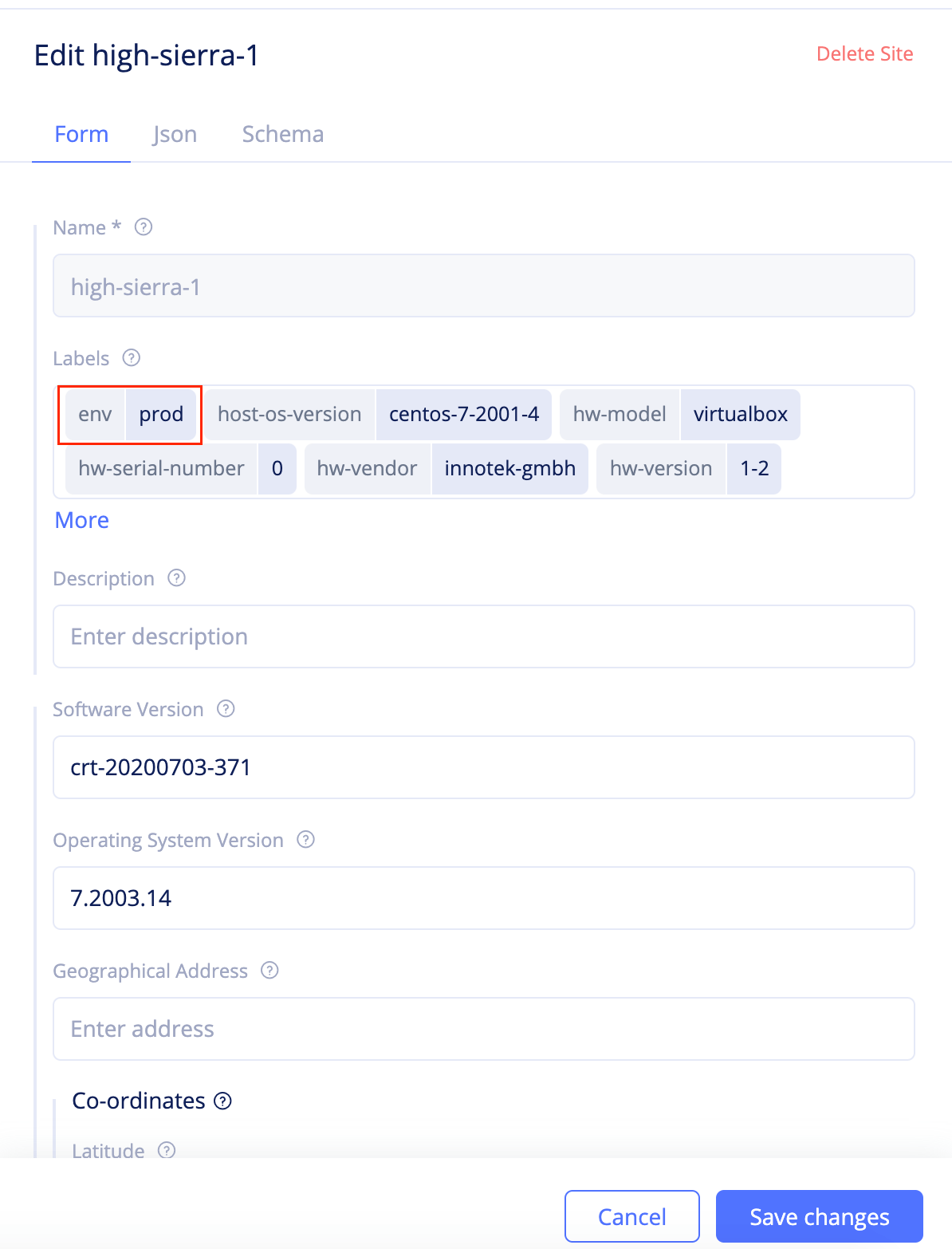Click the Enter description field
952x1249 pixels.
(x=483, y=636)
